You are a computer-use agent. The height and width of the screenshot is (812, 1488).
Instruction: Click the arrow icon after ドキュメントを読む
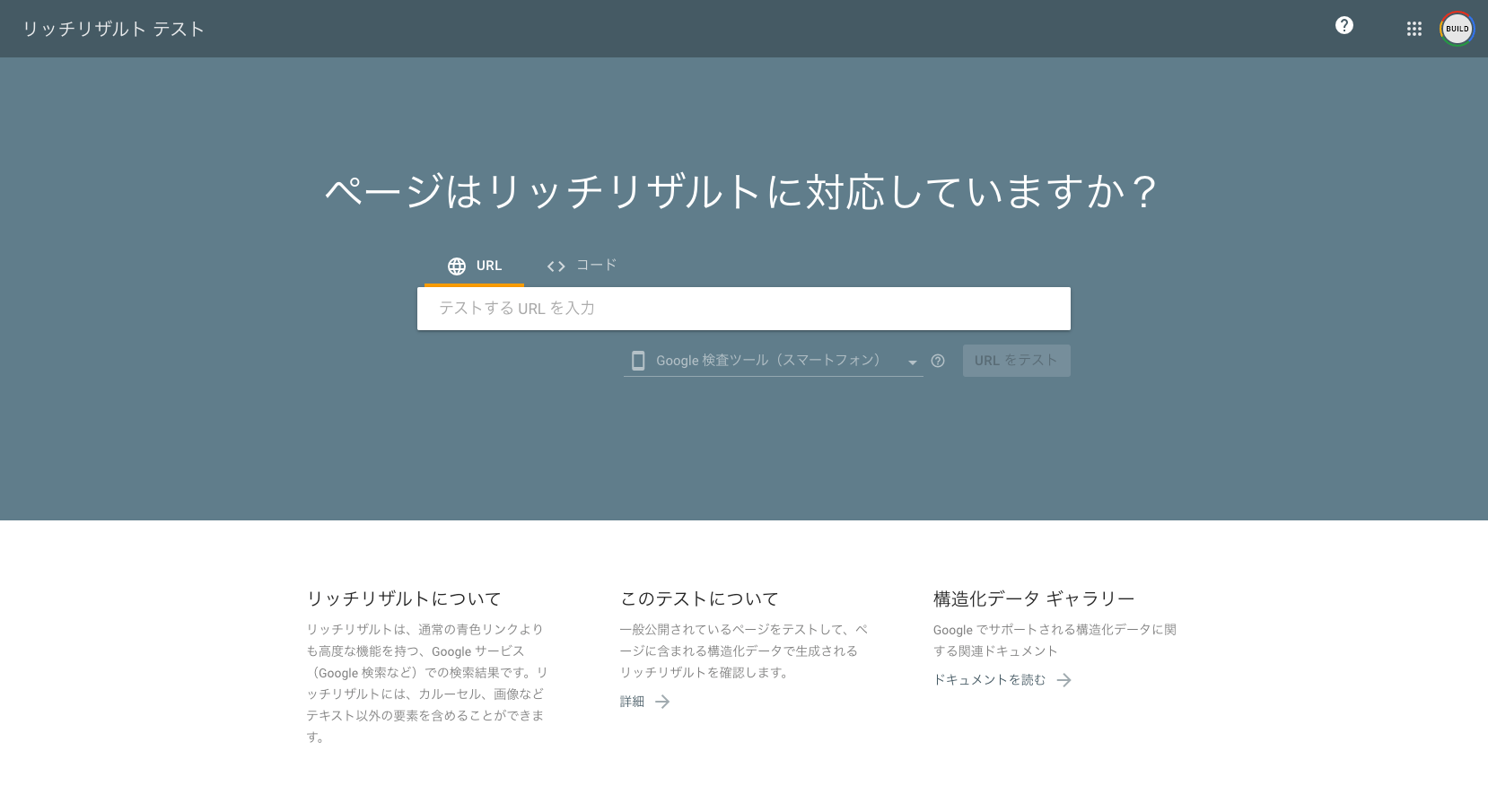coord(1063,680)
